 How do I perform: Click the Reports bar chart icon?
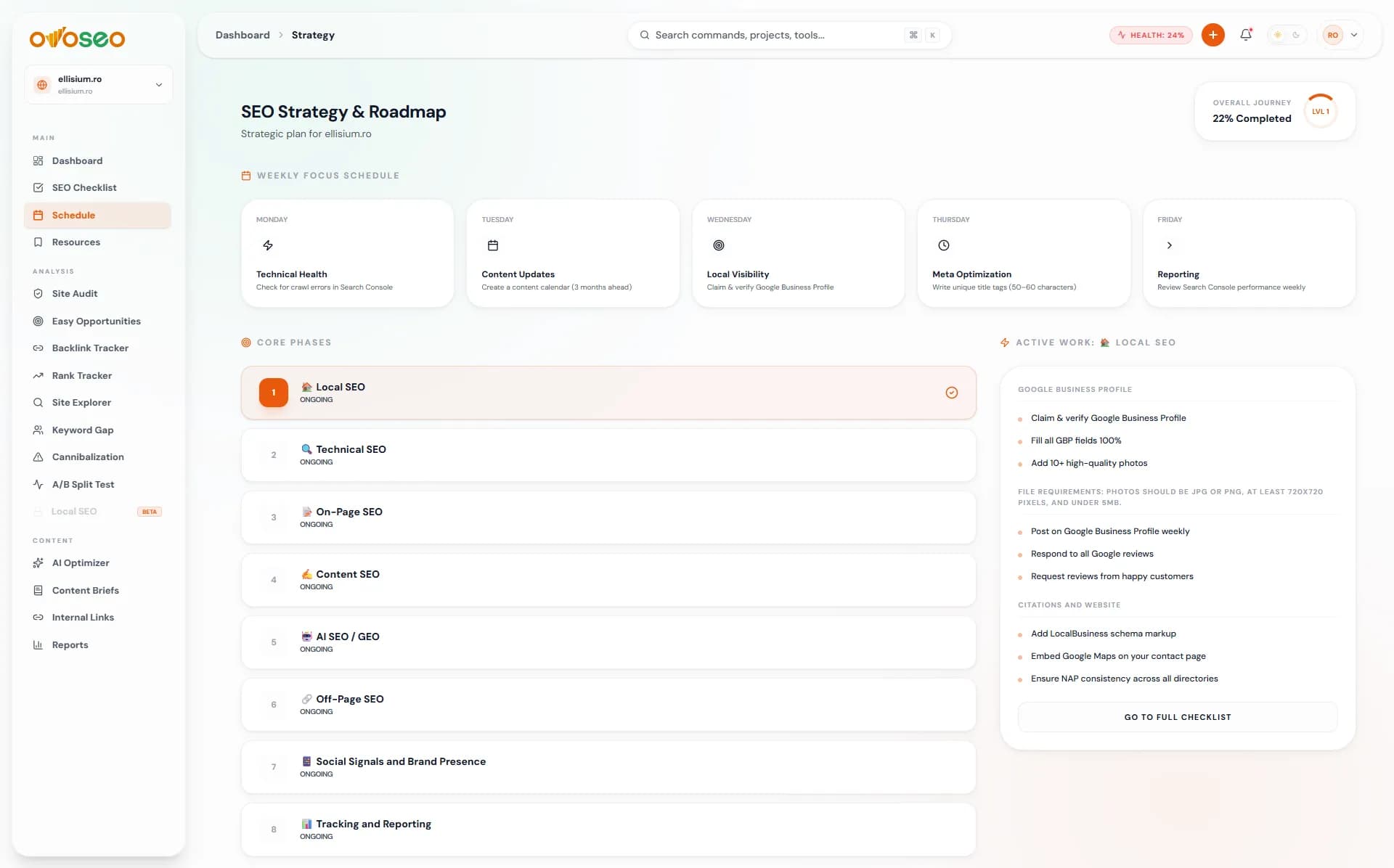pyautogui.click(x=38, y=644)
